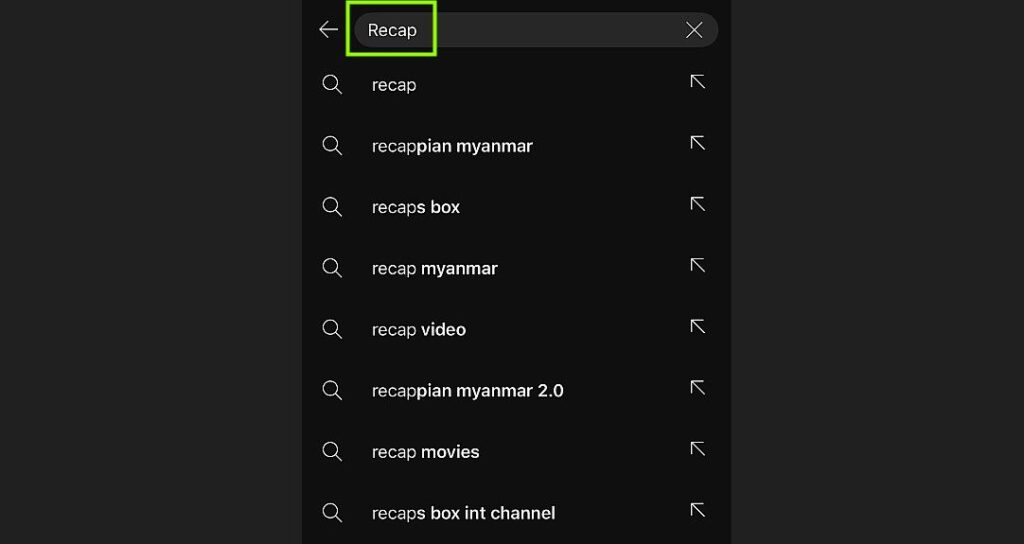Open the 'recap video' suggestion
Viewport: 1024px width, 544px height.
(418, 329)
